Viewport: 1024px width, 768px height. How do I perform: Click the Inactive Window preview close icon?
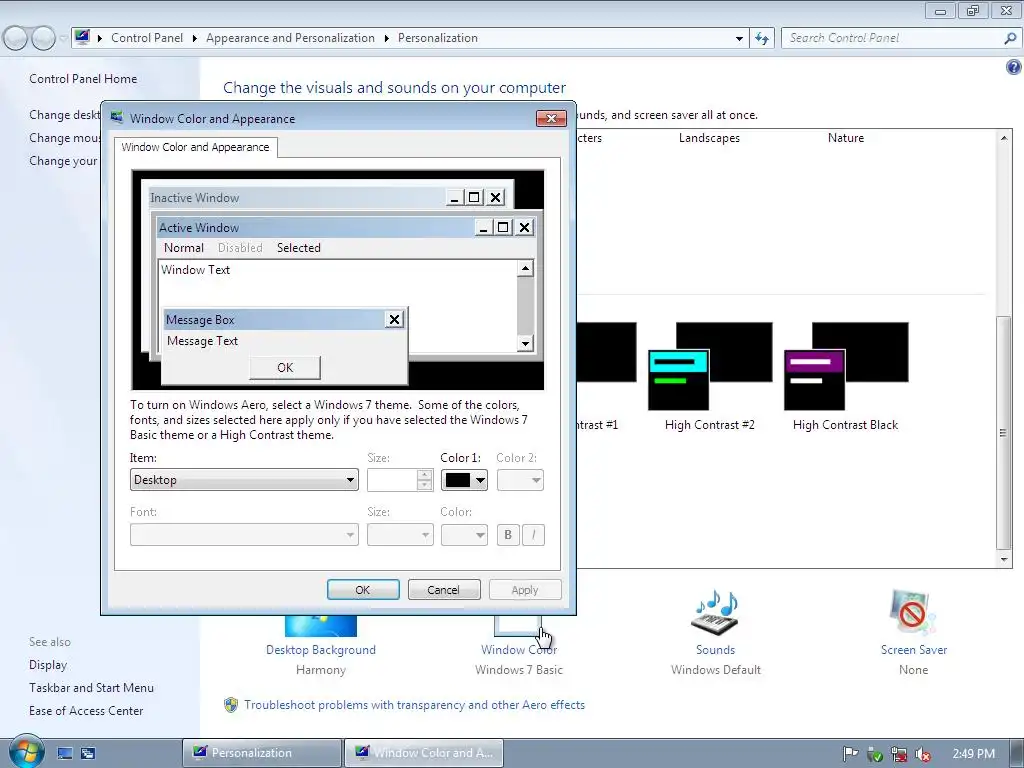click(x=496, y=197)
